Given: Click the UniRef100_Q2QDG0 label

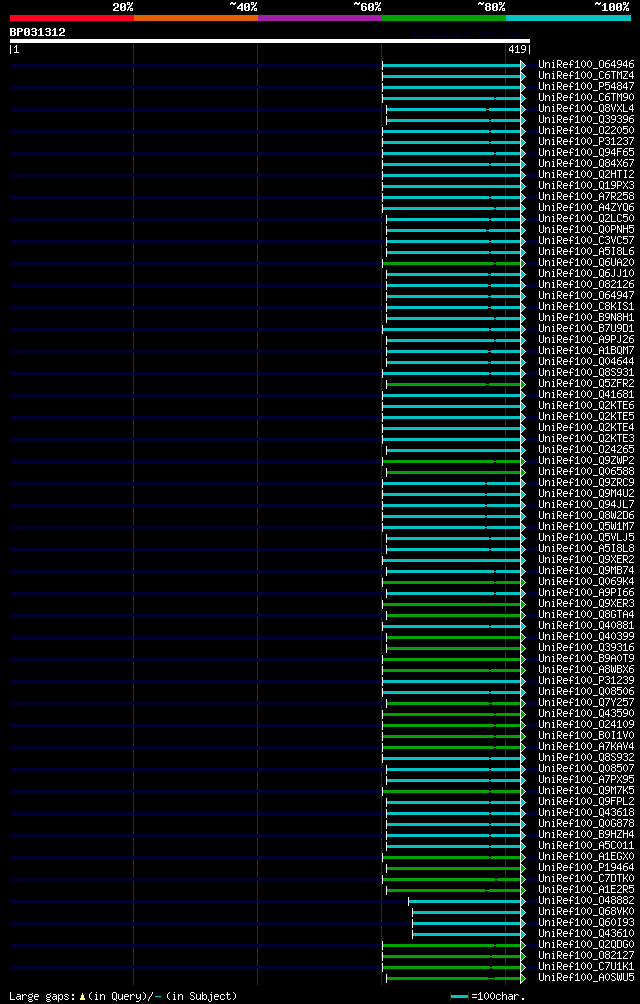Looking at the screenshot, I should pos(586,945).
